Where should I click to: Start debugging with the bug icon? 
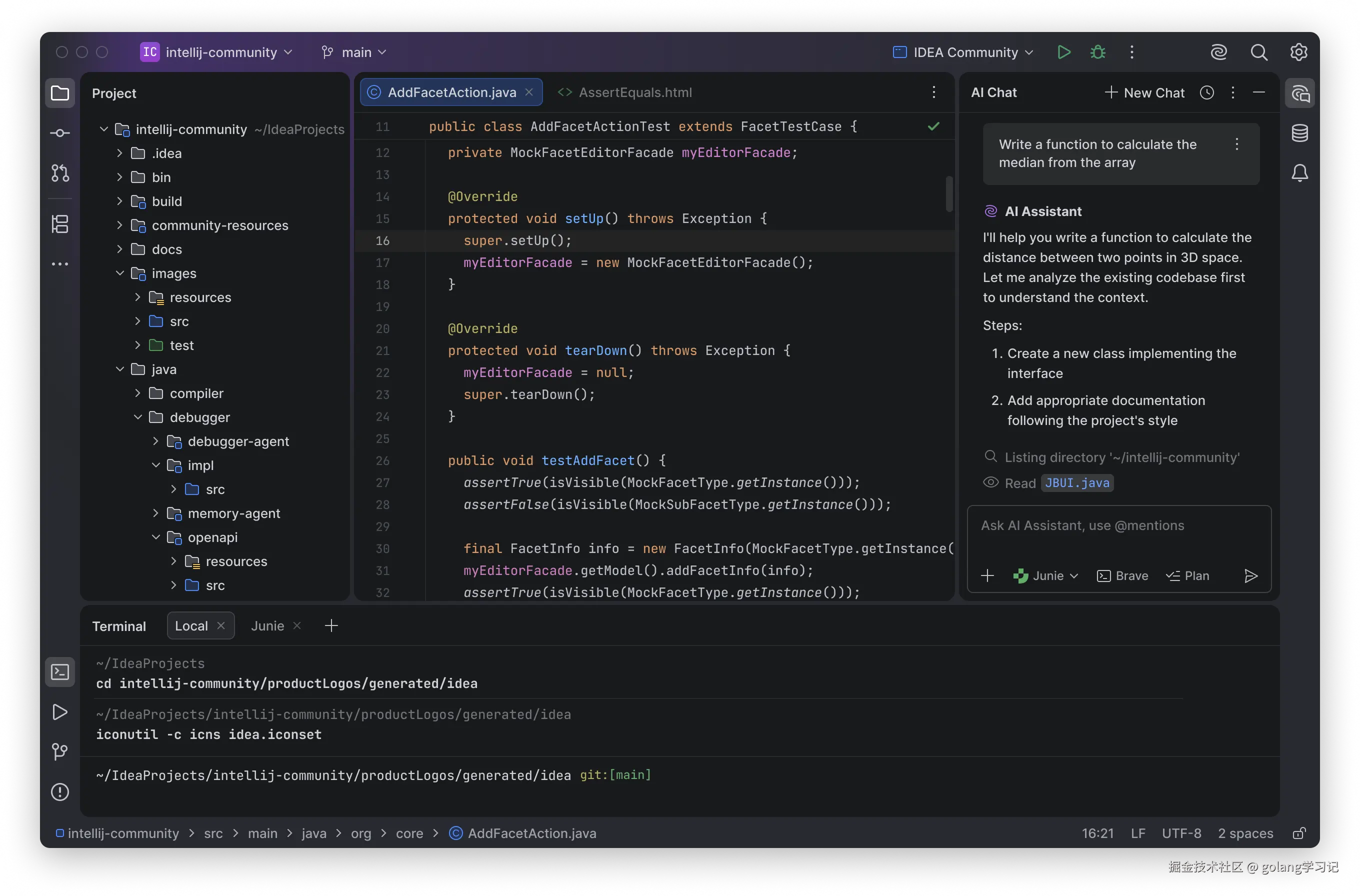click(x=1097, y=52)
